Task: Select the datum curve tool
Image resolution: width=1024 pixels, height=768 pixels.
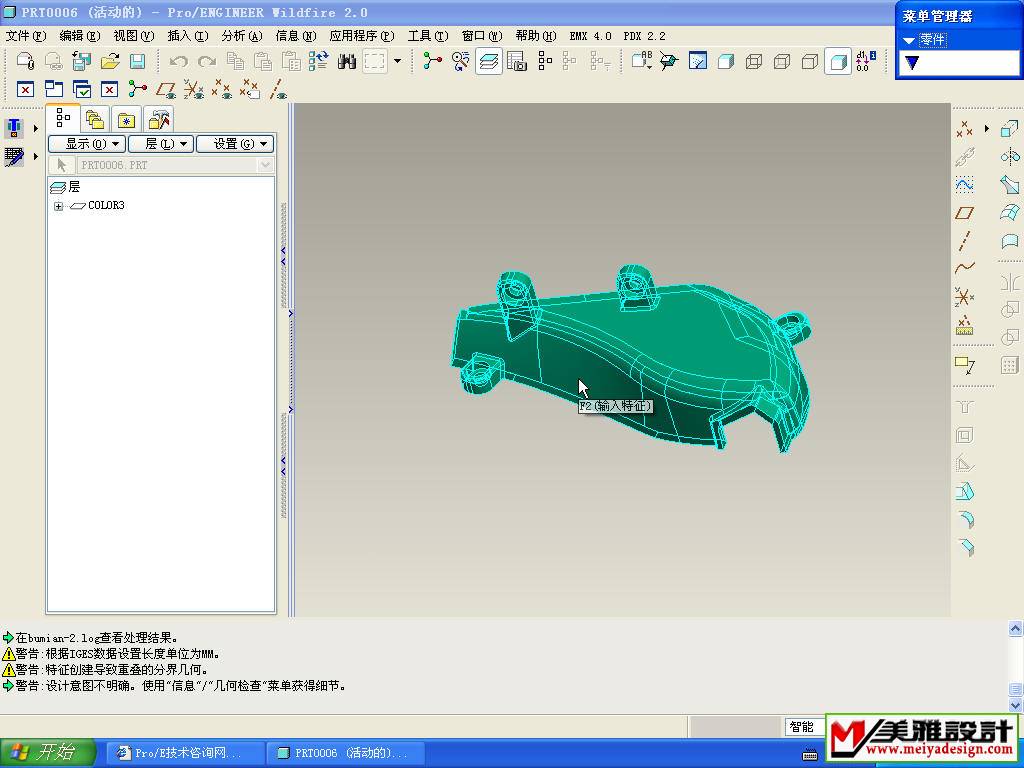Action: [x=964, y=268]
